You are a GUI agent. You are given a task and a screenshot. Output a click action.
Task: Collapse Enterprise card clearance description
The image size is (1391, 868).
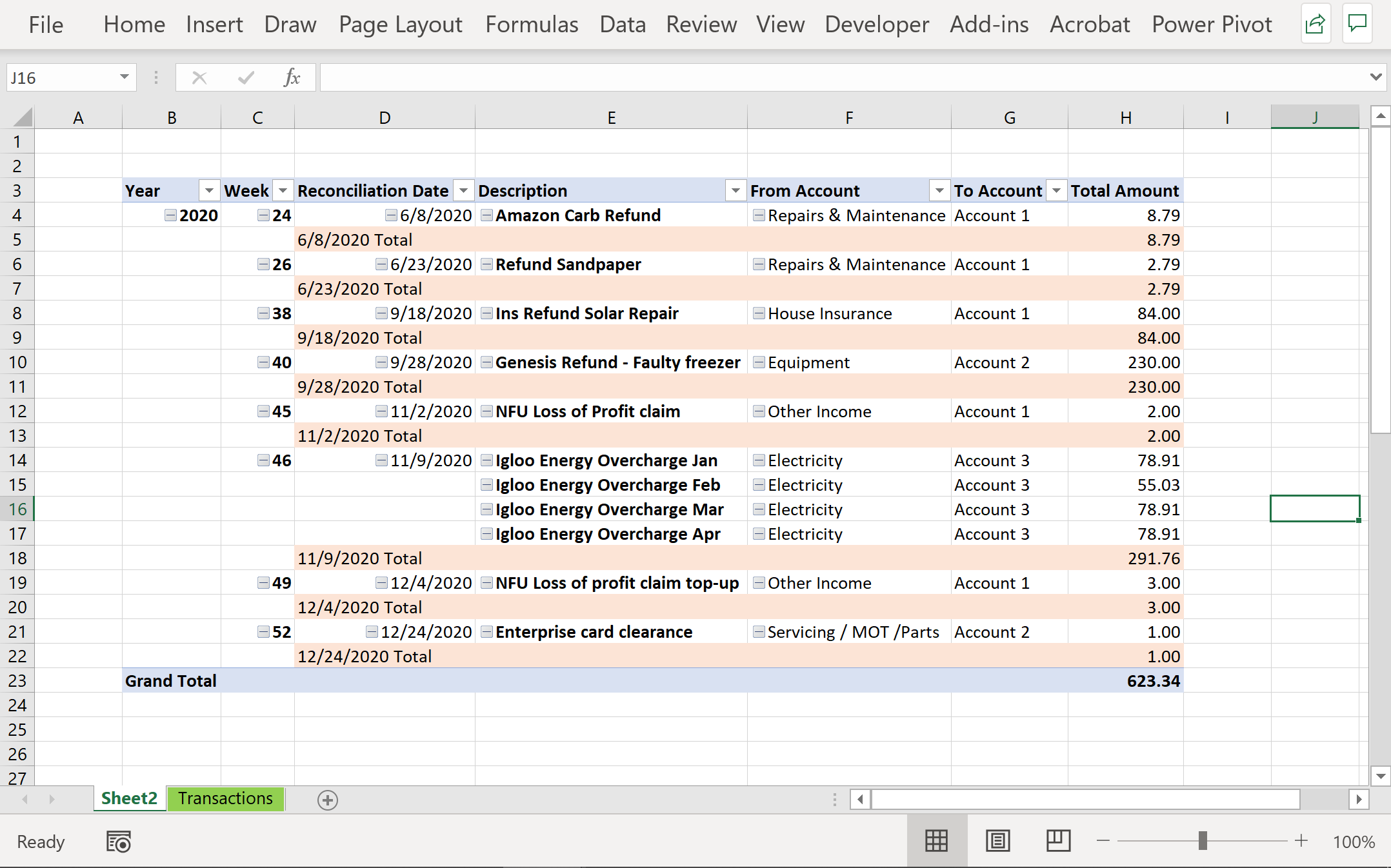pos(487,632)
